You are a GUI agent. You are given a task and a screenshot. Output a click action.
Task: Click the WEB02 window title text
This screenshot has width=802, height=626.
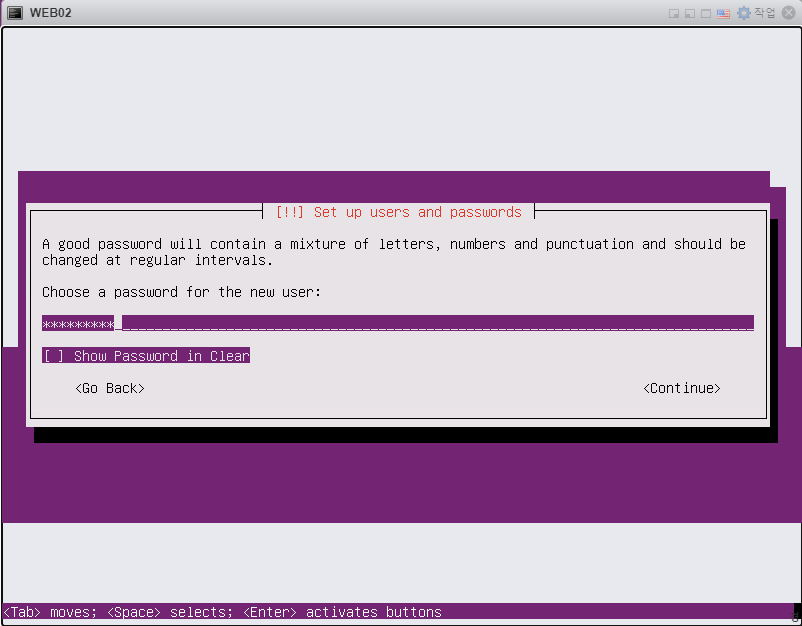point(50,13)
